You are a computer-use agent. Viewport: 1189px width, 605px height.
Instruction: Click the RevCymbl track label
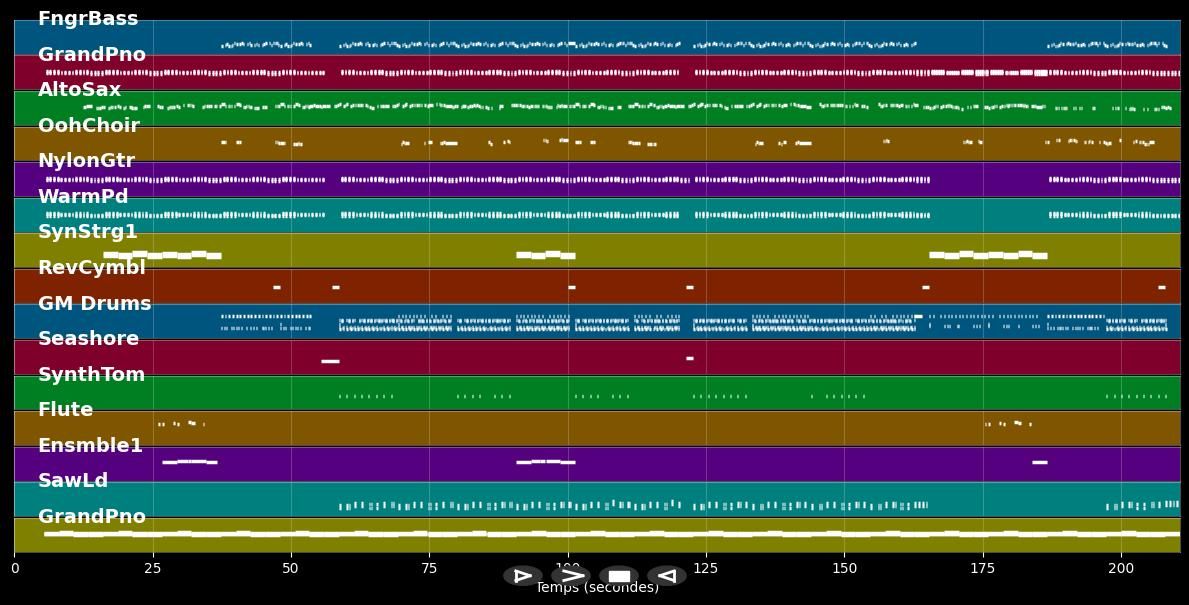(x=92, y=268)
